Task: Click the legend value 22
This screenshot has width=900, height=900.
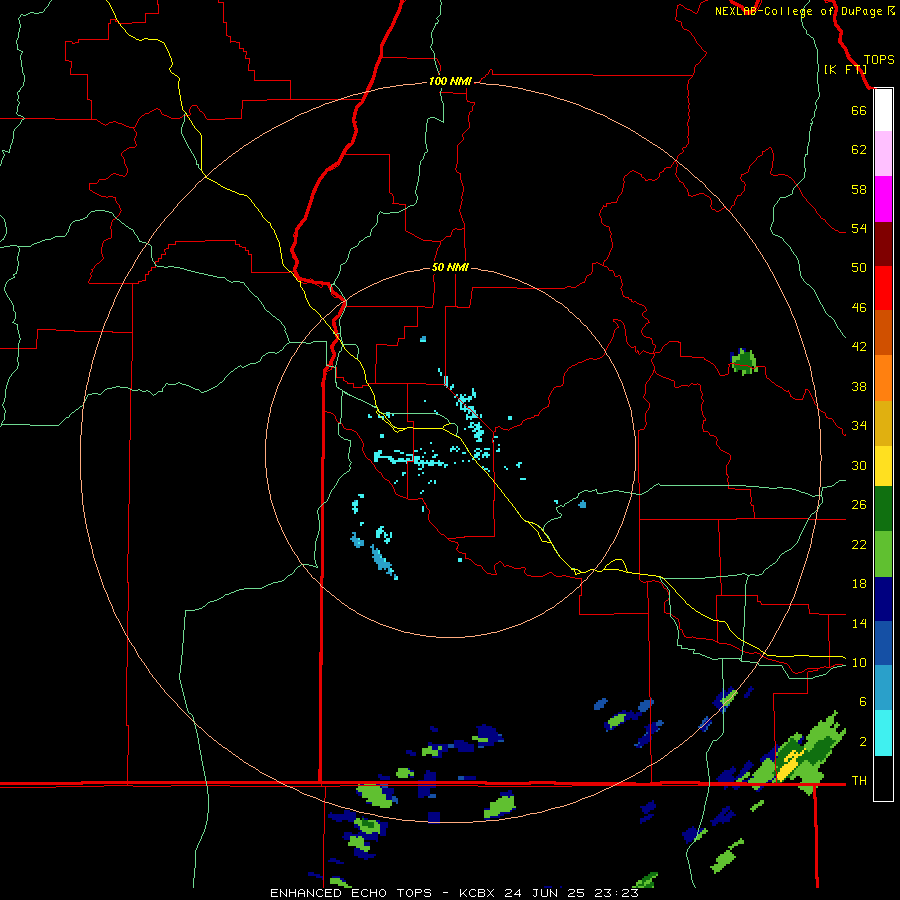Action: coord(859,544)
